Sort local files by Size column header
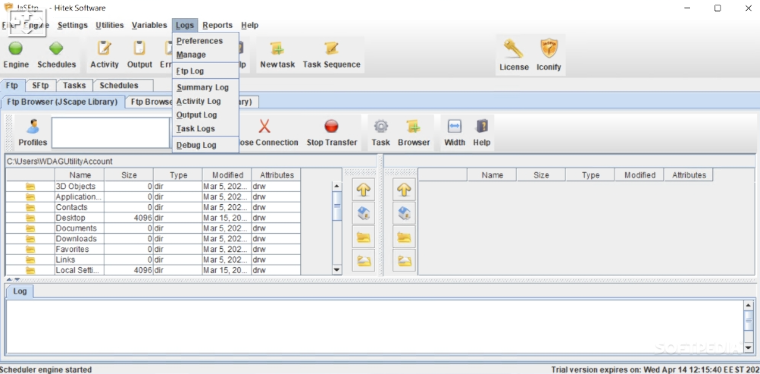This screenshot has width=760, height=374. coord(129,175)
